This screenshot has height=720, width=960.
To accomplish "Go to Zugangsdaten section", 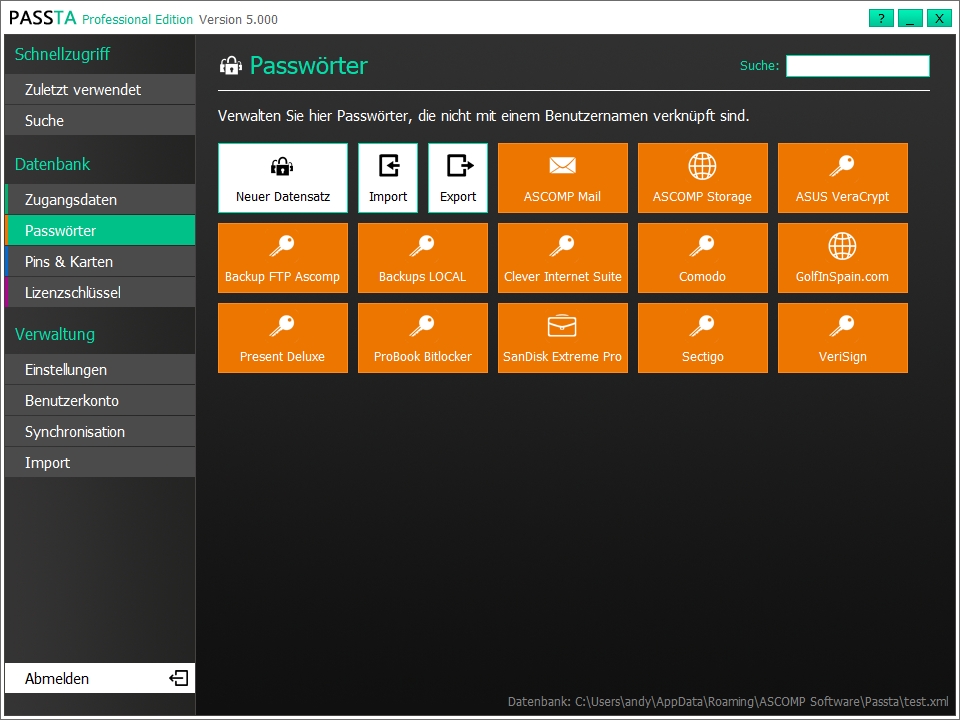I will pyautogui.click(x=100, y=200).
